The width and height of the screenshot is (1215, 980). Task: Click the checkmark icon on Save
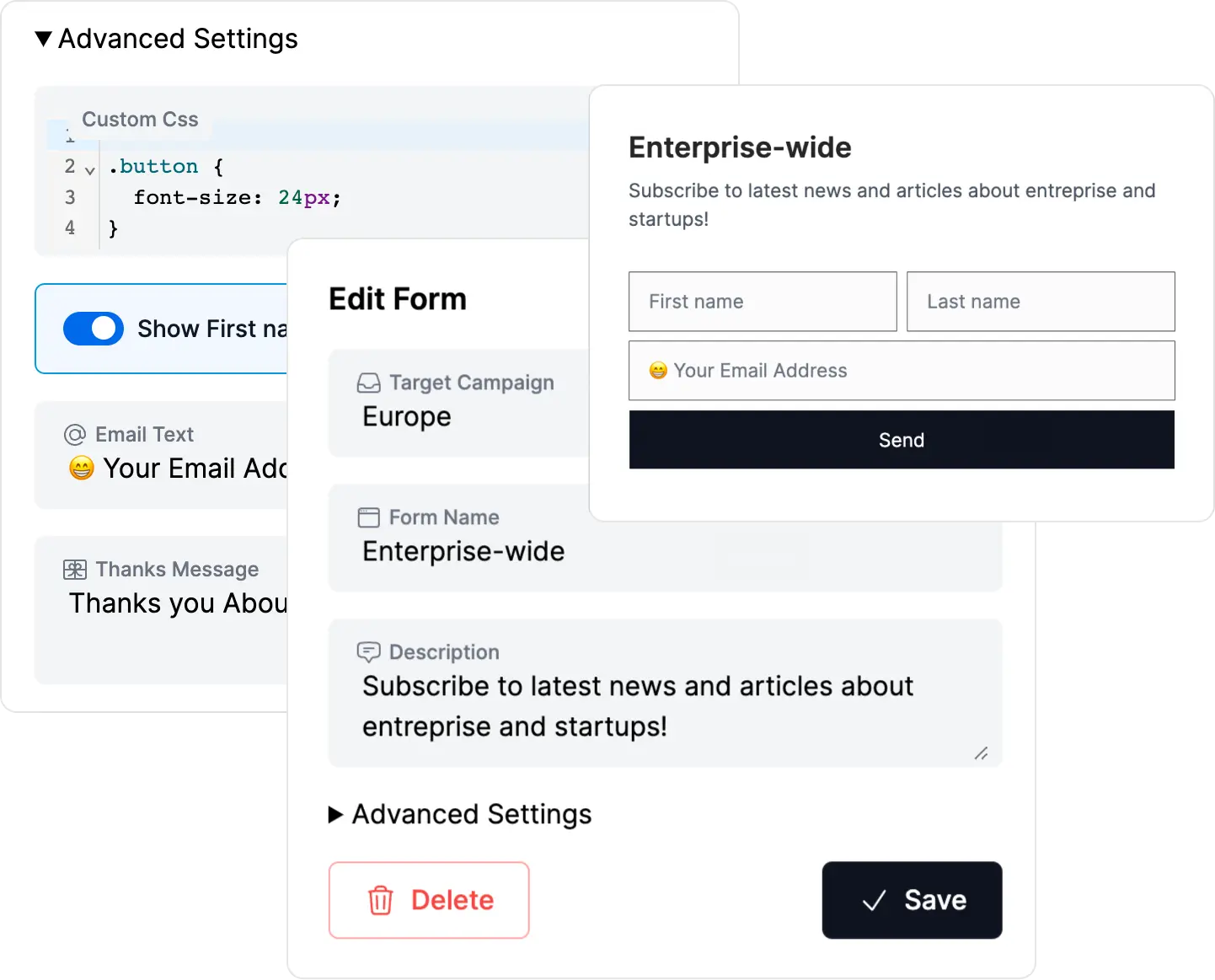(x=875, y=900)
